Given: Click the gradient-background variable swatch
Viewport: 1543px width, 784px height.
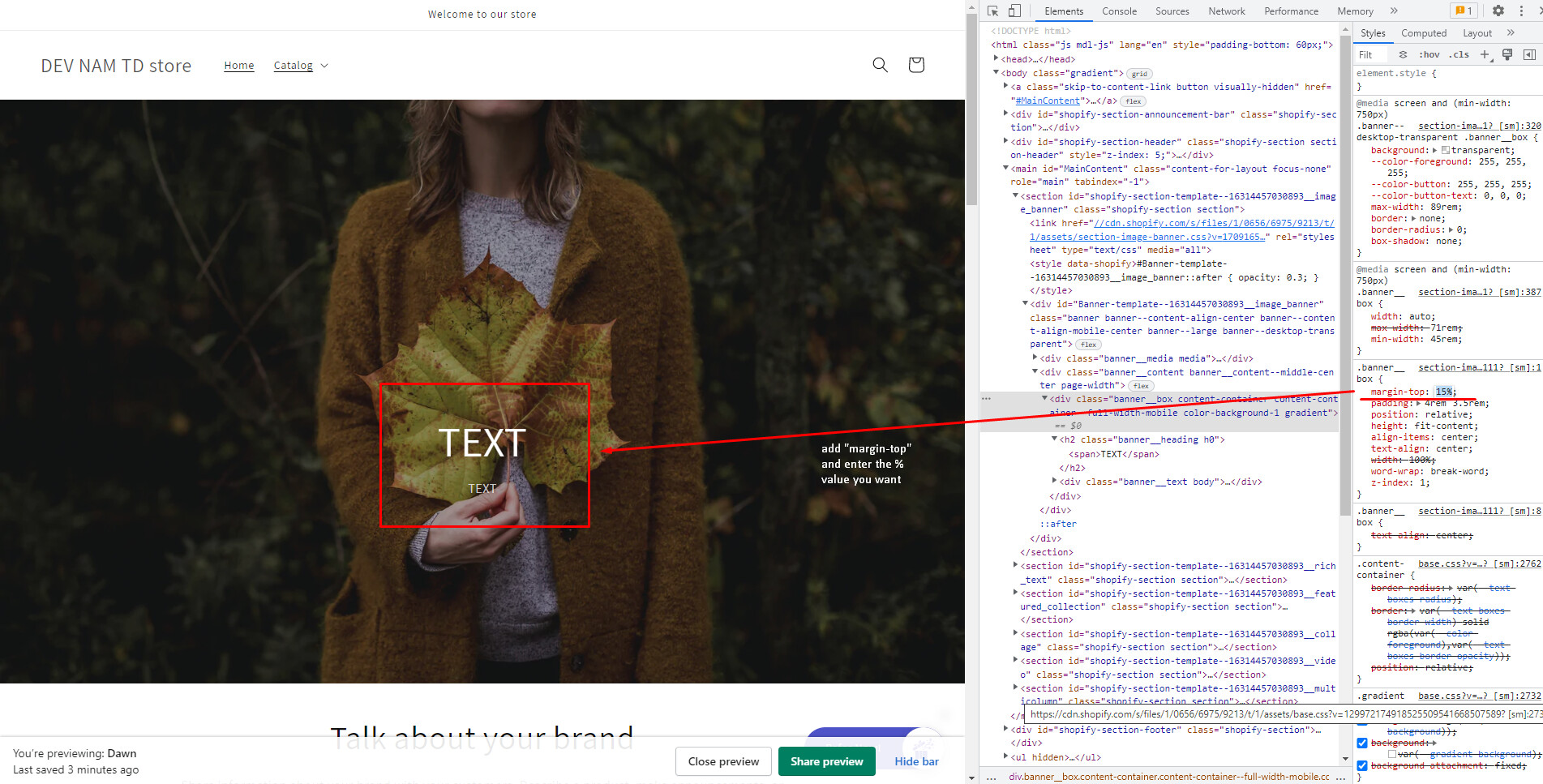Looking at the screenshot, I should coord(1392,754).
